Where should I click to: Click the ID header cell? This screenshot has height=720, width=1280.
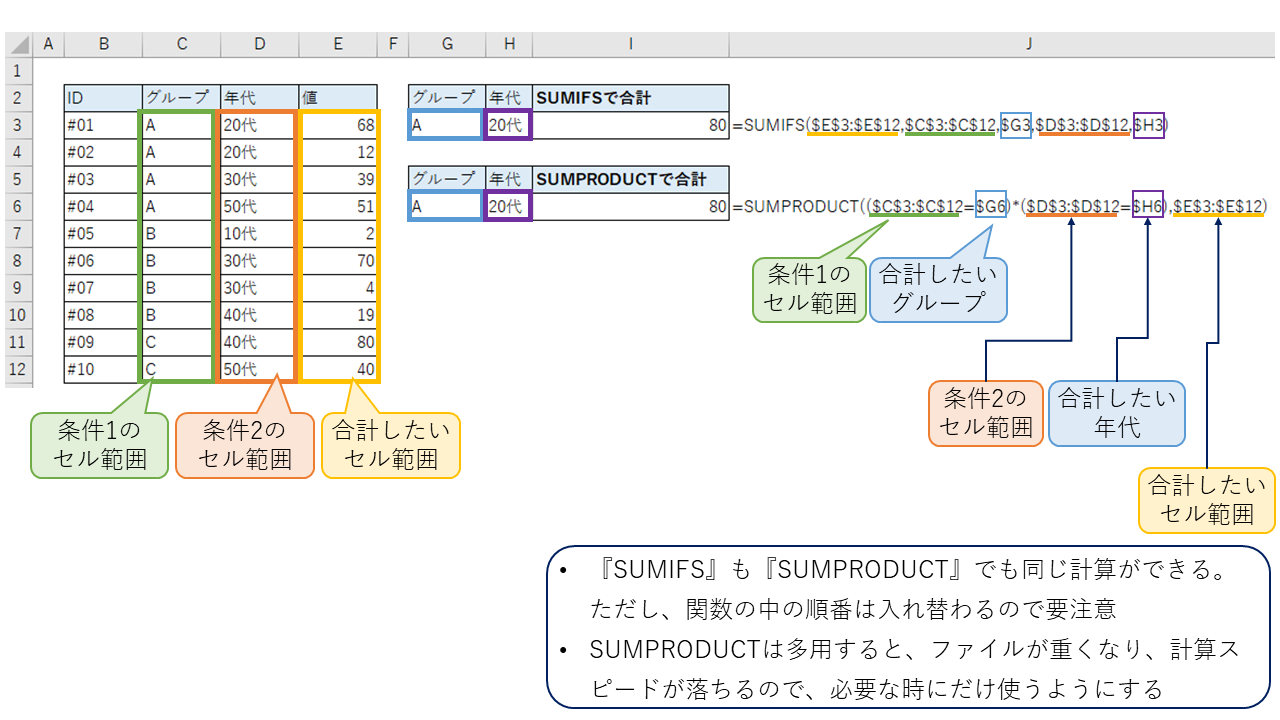(103, 98)
